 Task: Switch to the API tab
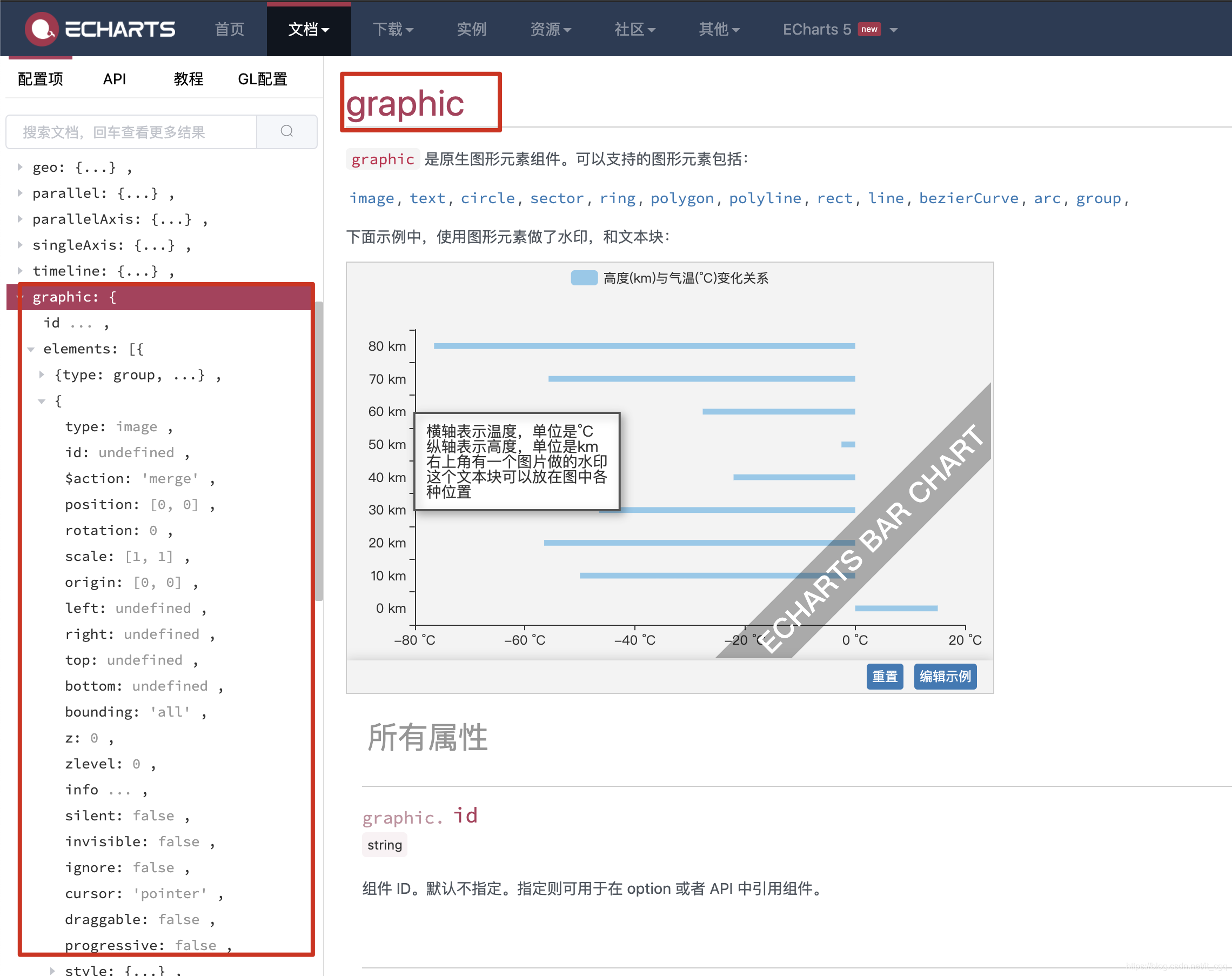[115, 79]
